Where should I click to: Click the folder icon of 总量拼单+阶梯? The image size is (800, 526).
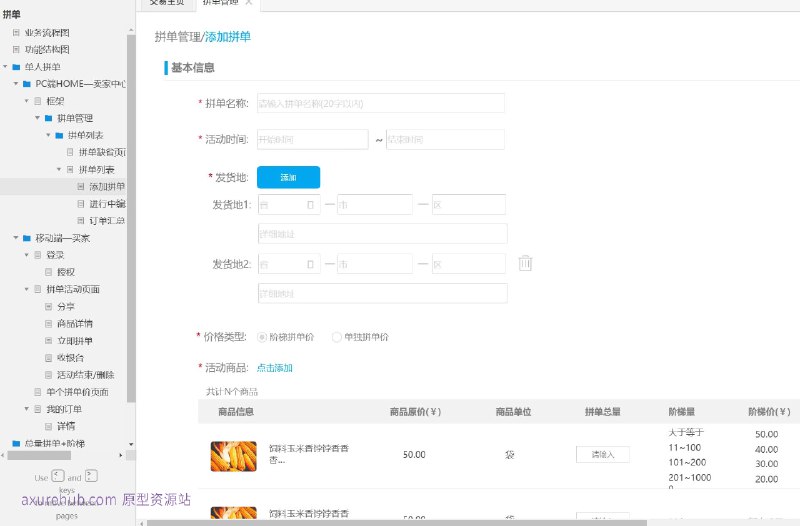click(16, 443)
